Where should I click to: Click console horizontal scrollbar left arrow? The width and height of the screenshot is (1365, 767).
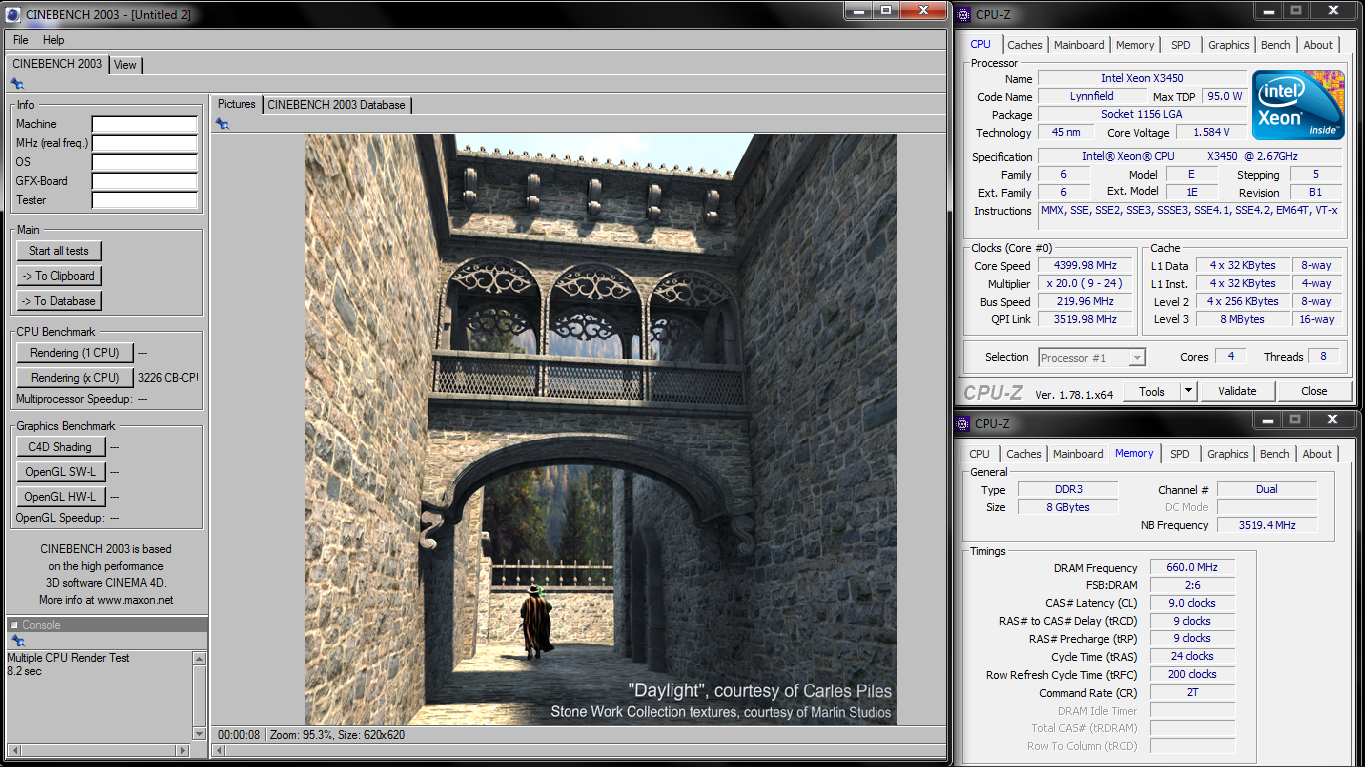(x=13, y=750)
